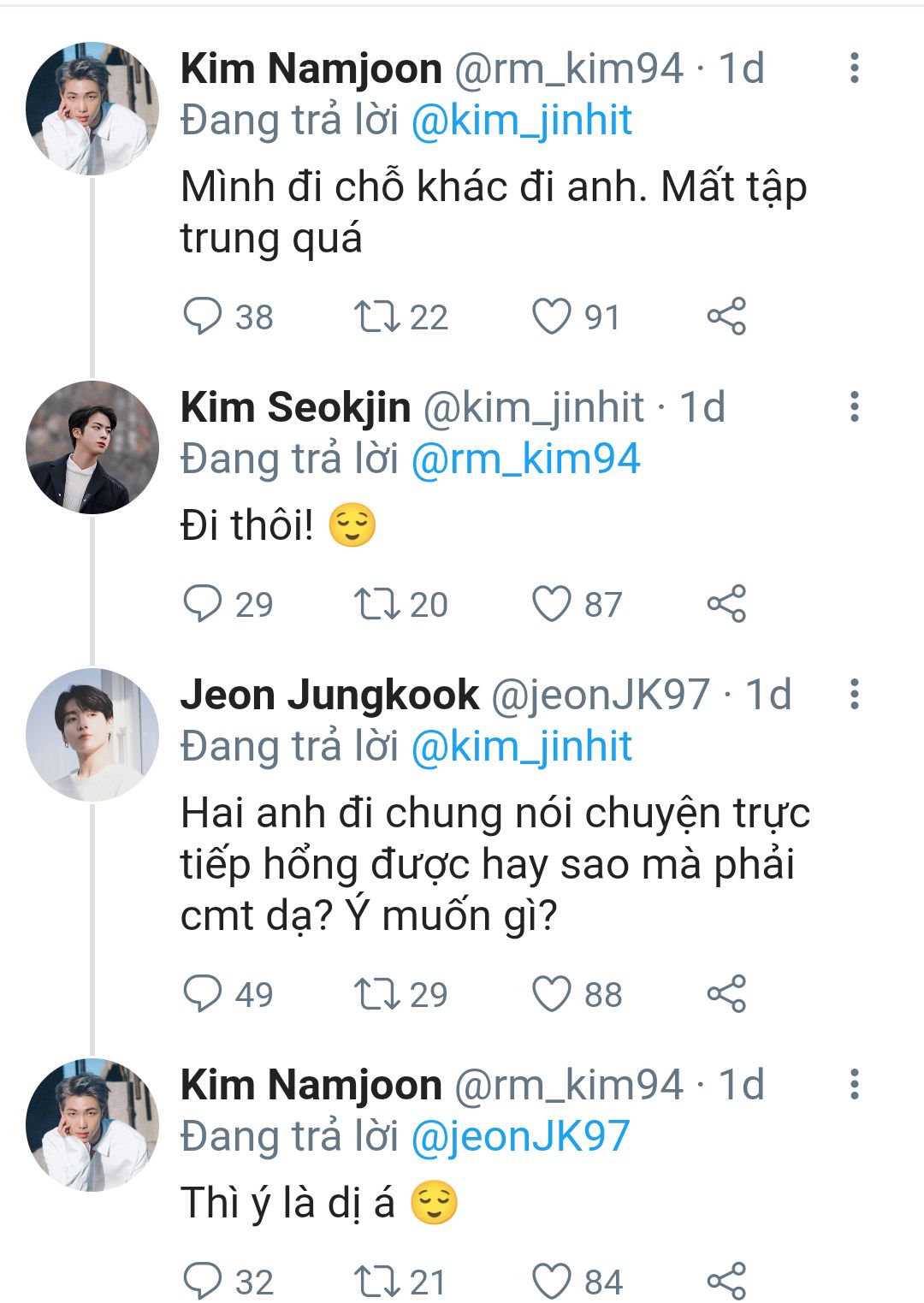Open more options on Jeon Jungkook's tweet
The height and width of the screenshot is (1303, 924).
point(854,694)
